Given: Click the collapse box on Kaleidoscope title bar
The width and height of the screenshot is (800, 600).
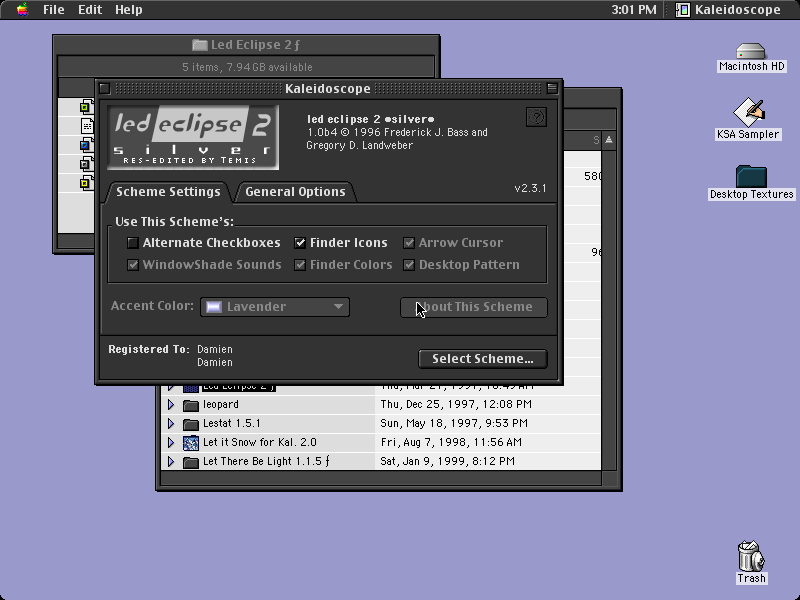Looking at the screenshot, I should tap(552, 88).
